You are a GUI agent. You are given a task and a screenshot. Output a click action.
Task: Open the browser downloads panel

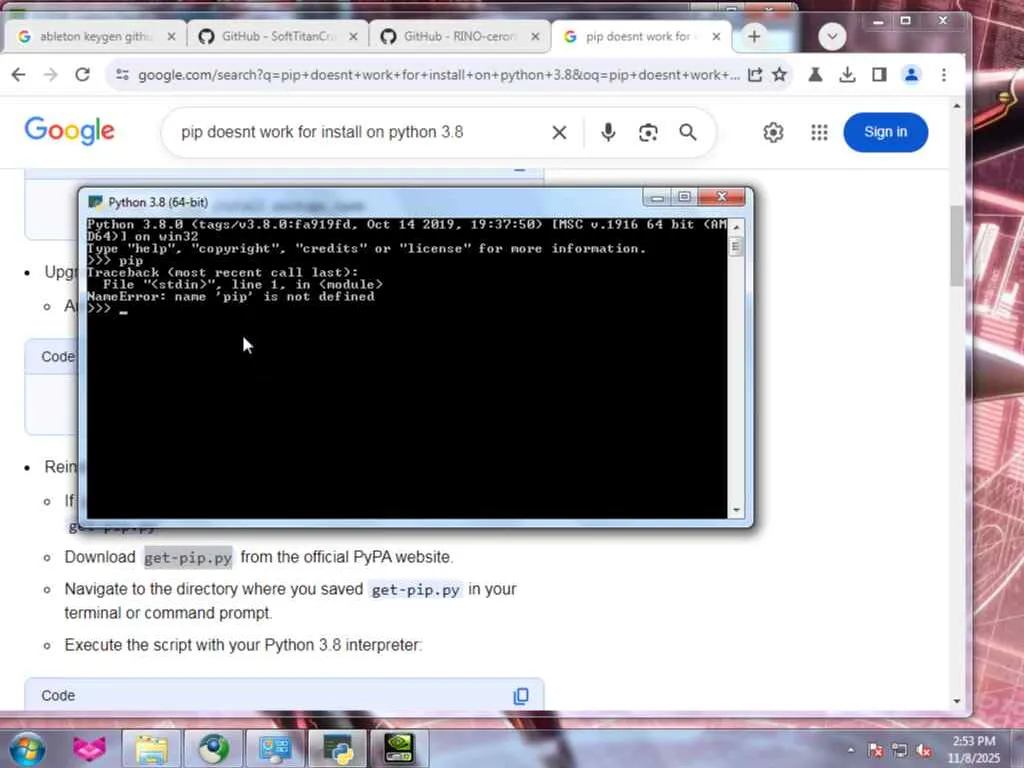click(x=847, y=75)
